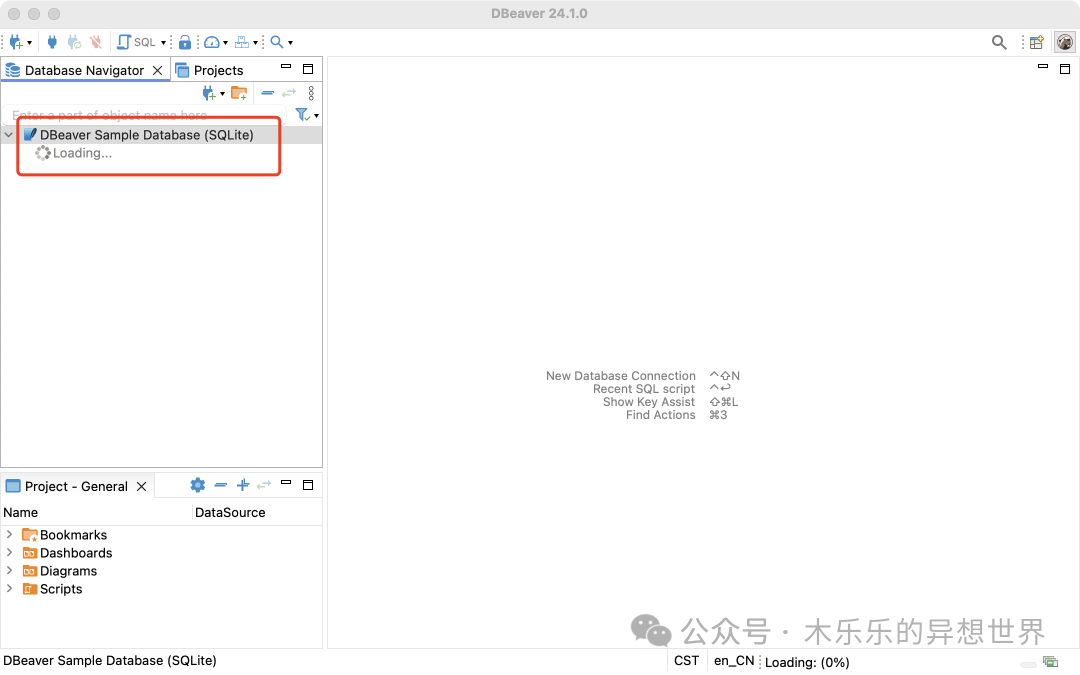
Task: Click the Create Folder icon in navigator
Action: pyautogui.click(x=239, y=93)
